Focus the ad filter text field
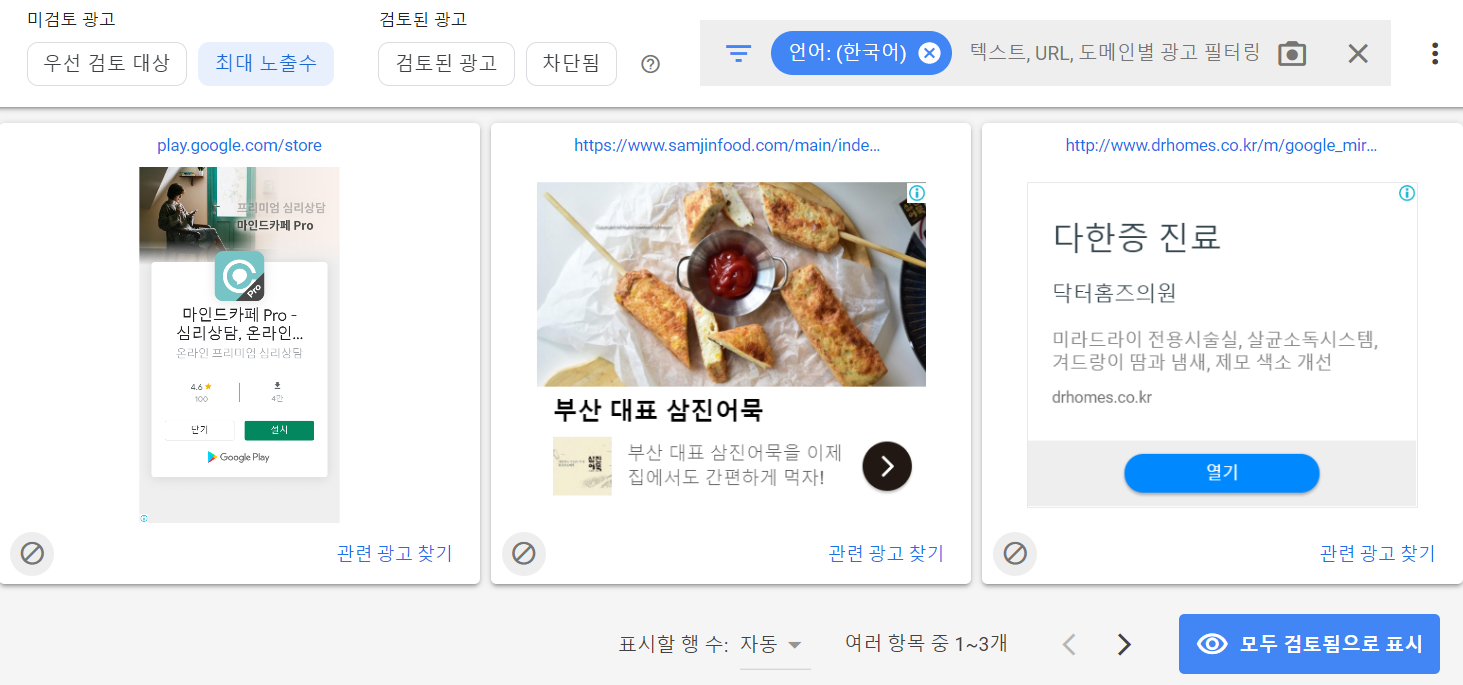The image size is (1463, 685). pos(1114,53)
